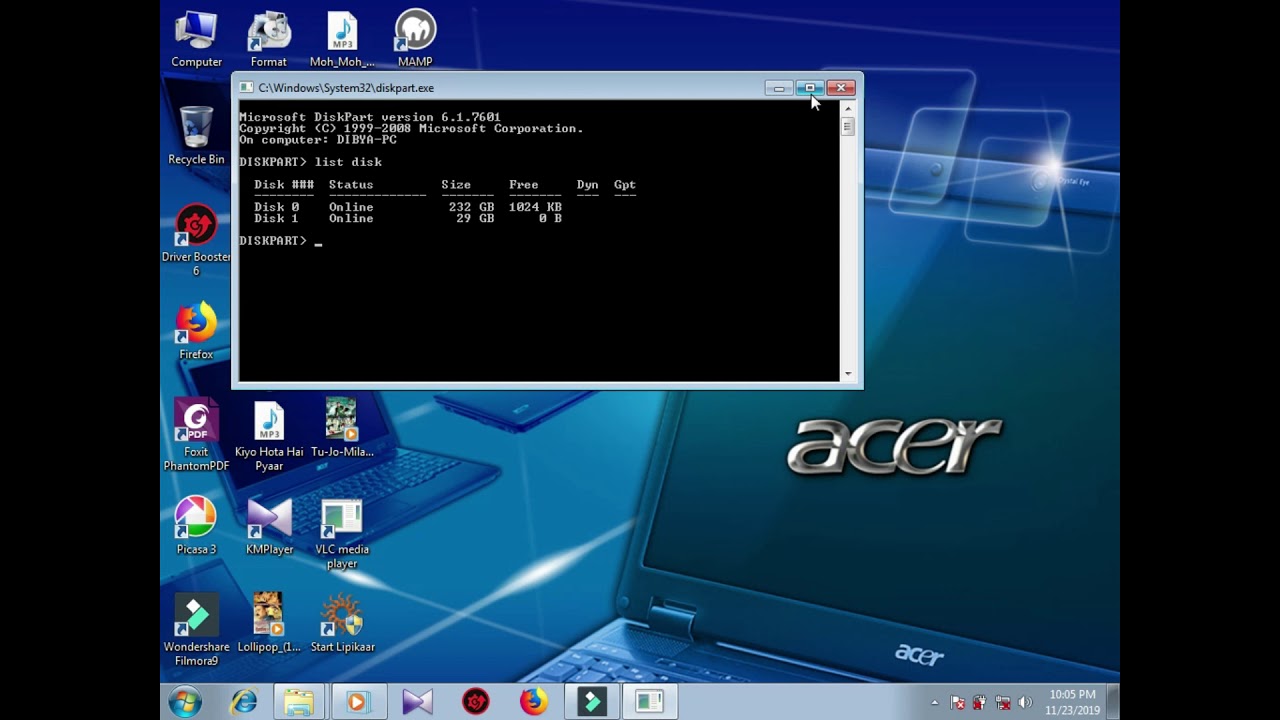Viewport: 1280px width, 720px height.
Task: Click the power plug tray icon
Action: 979,703
